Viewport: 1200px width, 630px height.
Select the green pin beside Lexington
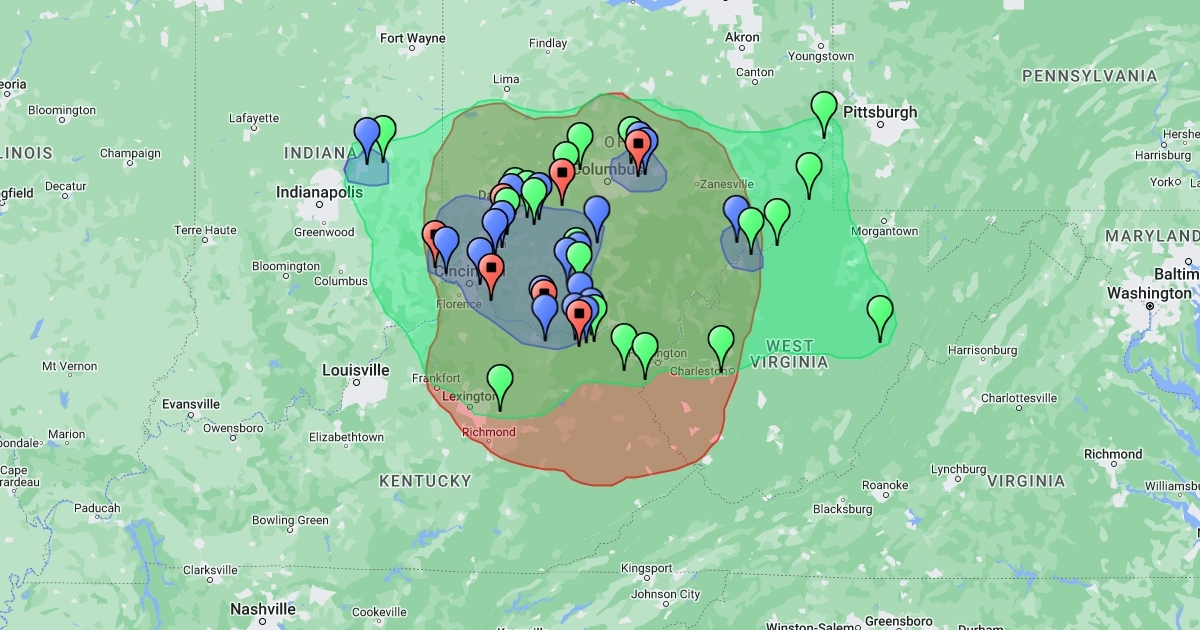coord(500,382)
